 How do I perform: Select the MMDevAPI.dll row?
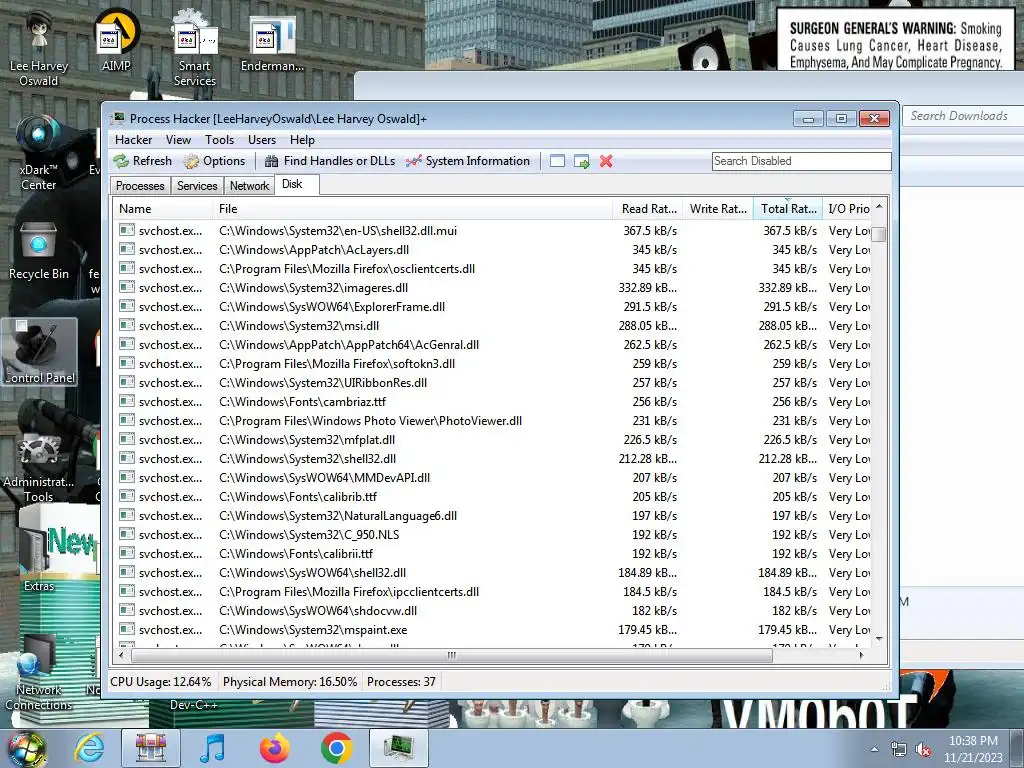point(494,477)
